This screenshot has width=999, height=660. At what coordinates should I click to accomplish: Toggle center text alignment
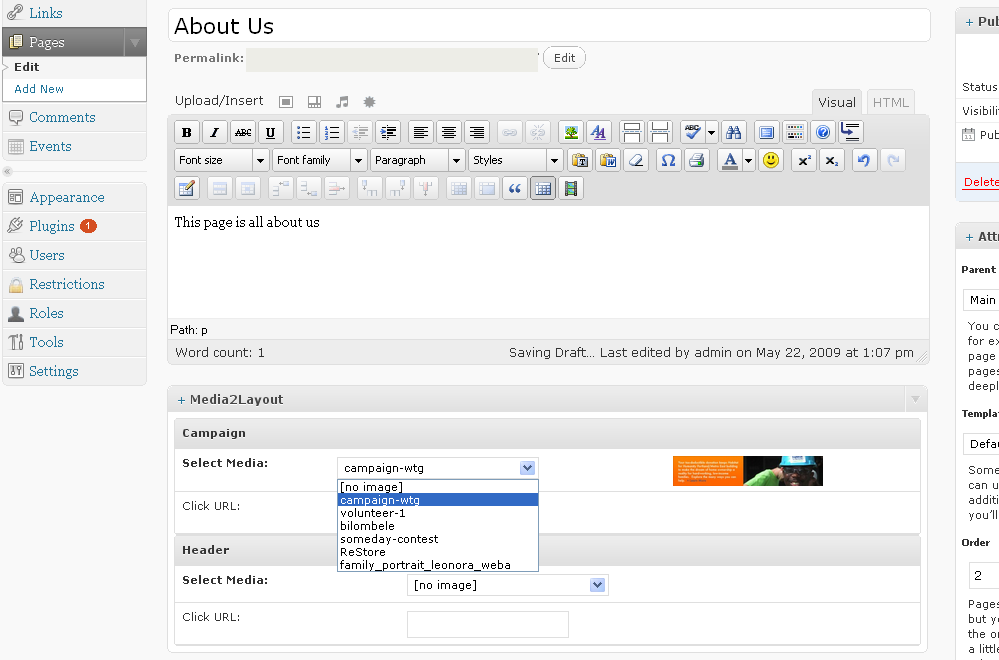pyautogui.click(x=449, y=133)
